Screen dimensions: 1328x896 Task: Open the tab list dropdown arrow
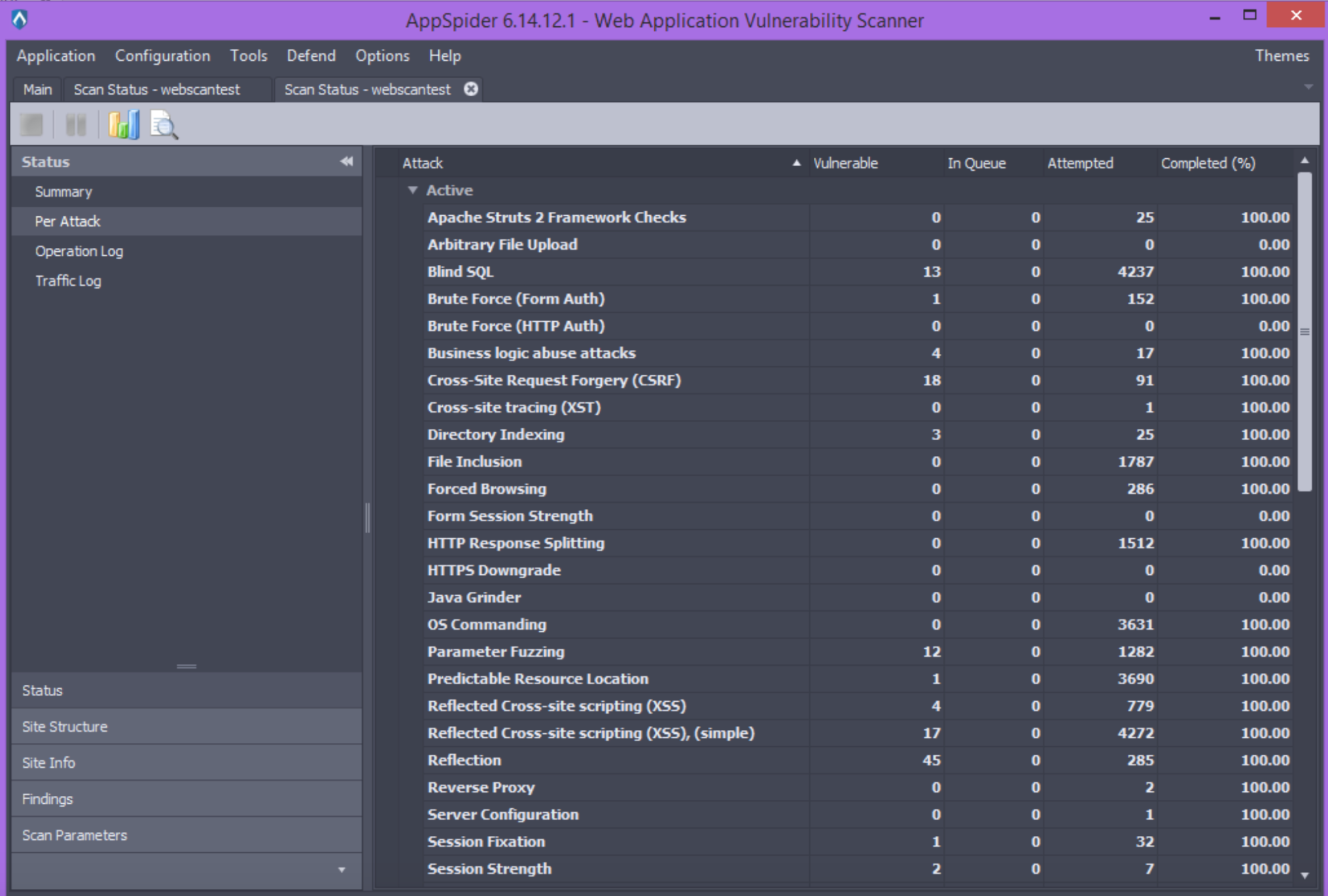point(1308,87)
